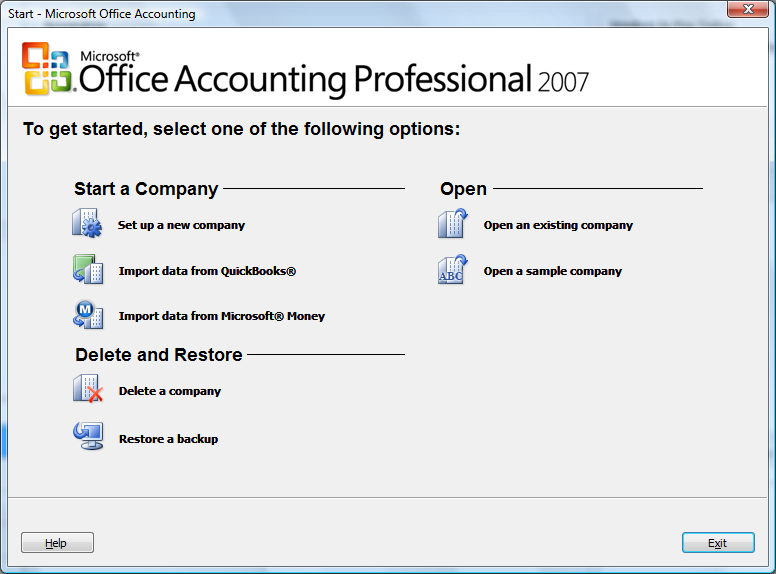
Task: Click the Exit button
Action: pos(718,543)
